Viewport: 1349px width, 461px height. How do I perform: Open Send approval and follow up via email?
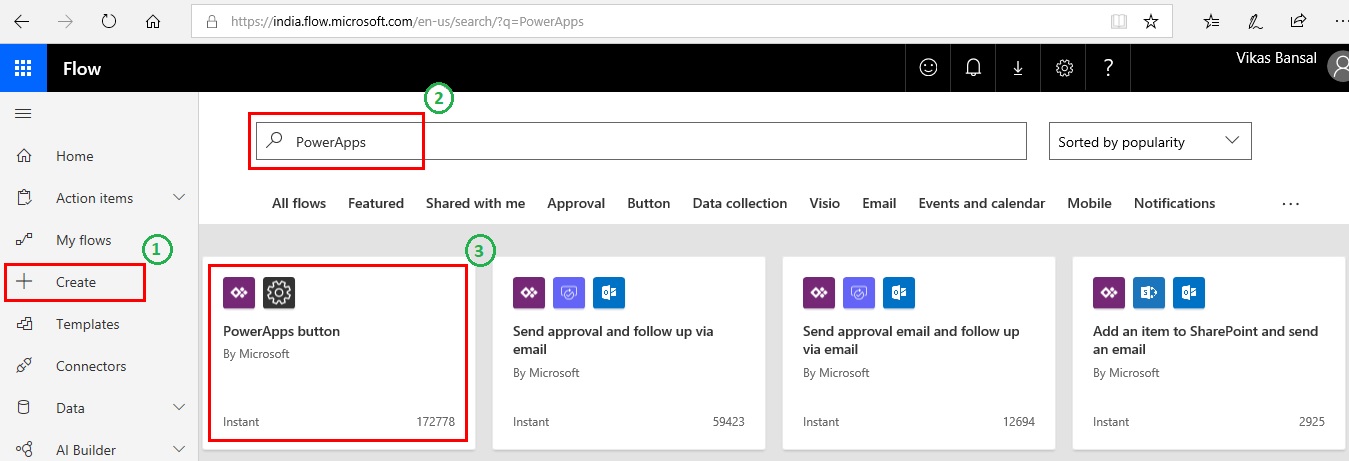[629, 353]
